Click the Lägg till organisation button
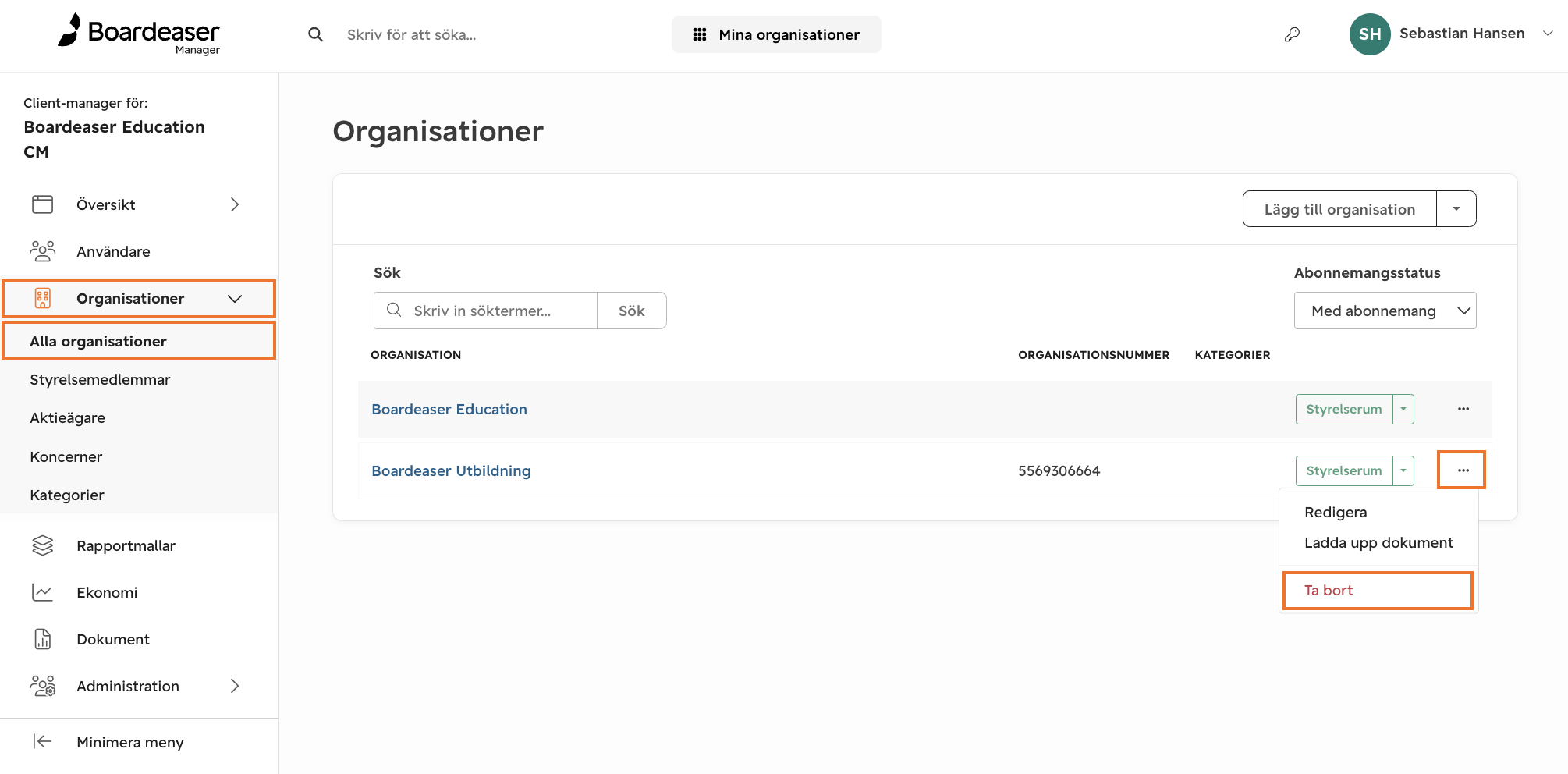The height and width of the screenshot is (774, 1568). (1339, 209)
